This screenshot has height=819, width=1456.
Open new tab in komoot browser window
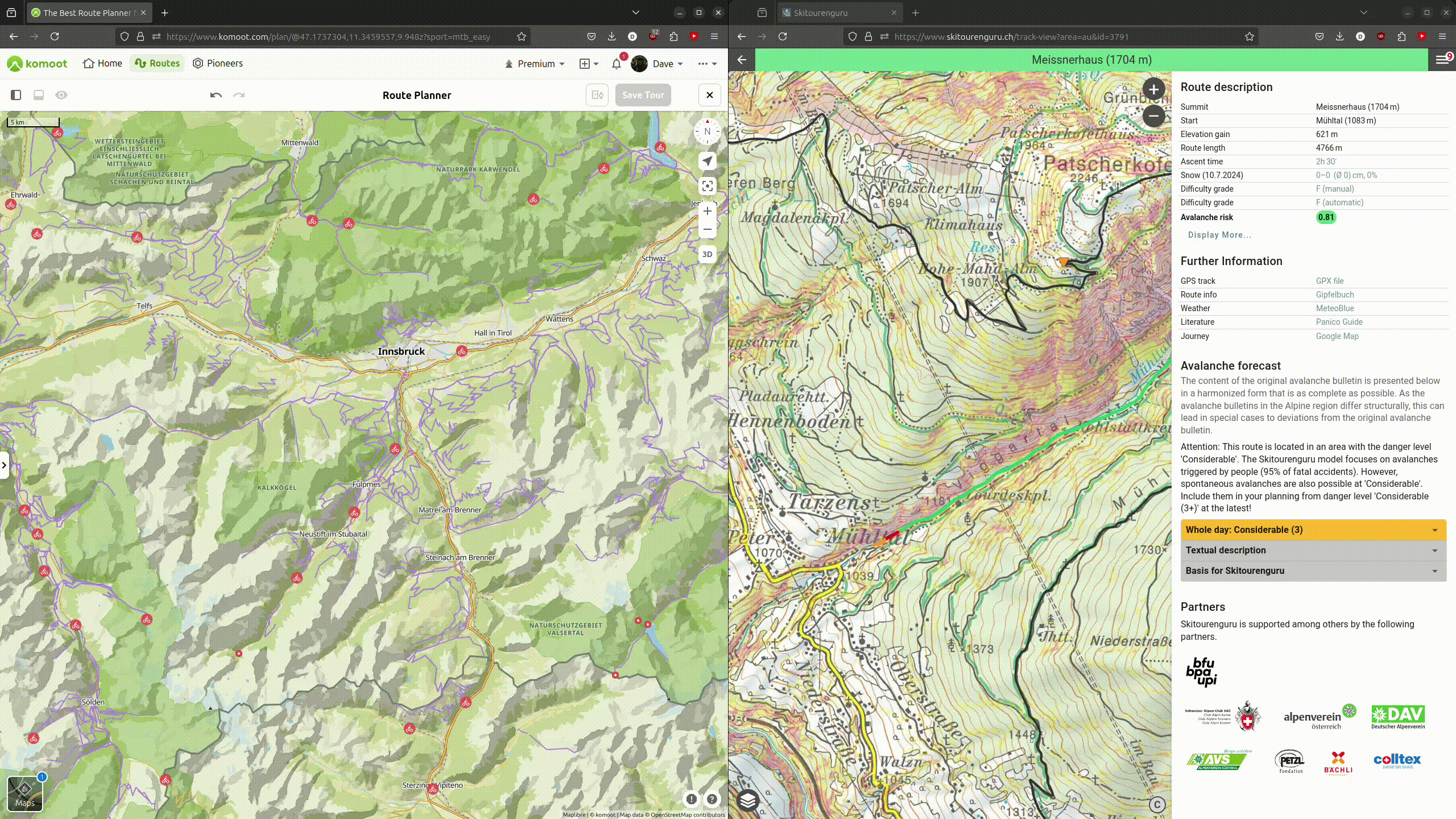[165, 13]
